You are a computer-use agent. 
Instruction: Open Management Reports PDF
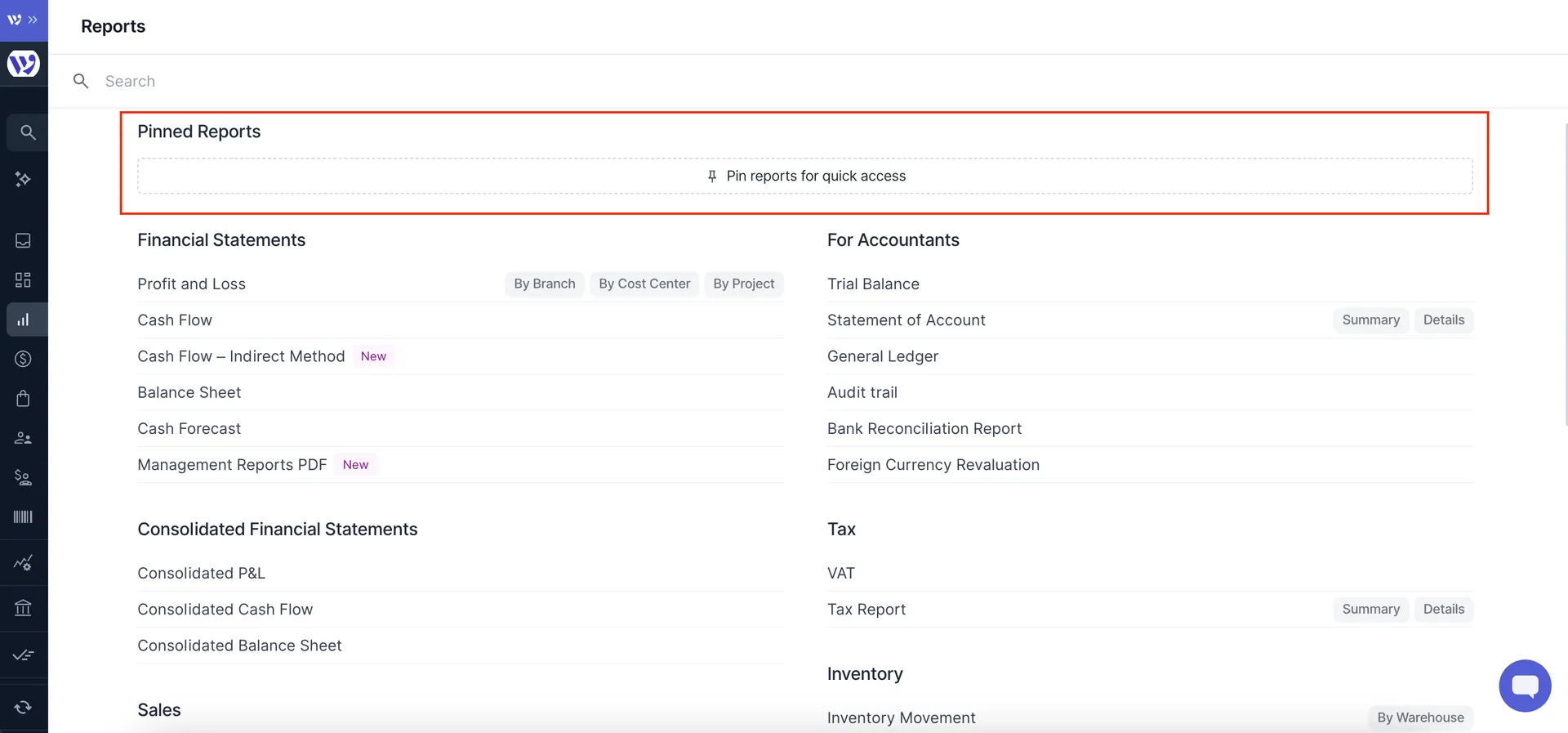[232, 464]
